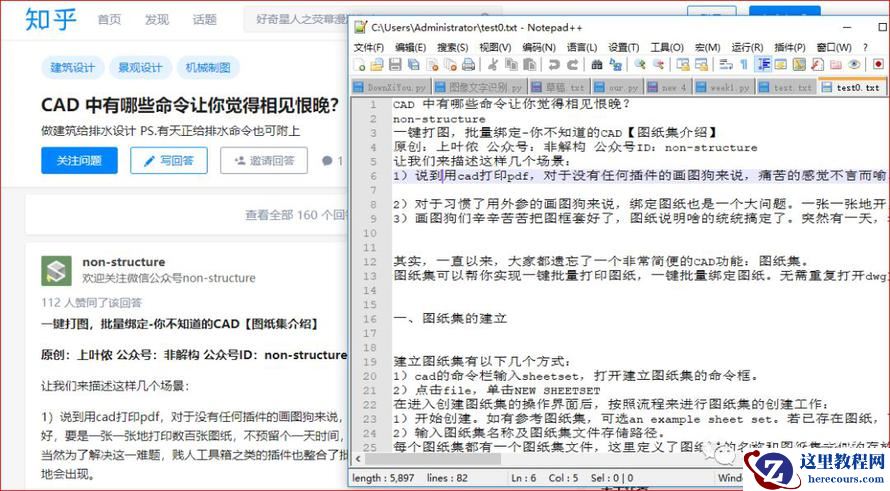The height and width of the screenshot is (491, 890).
Task: Switch to the test.txt tab
Action: pyautogui.click(x=786, y=87)
